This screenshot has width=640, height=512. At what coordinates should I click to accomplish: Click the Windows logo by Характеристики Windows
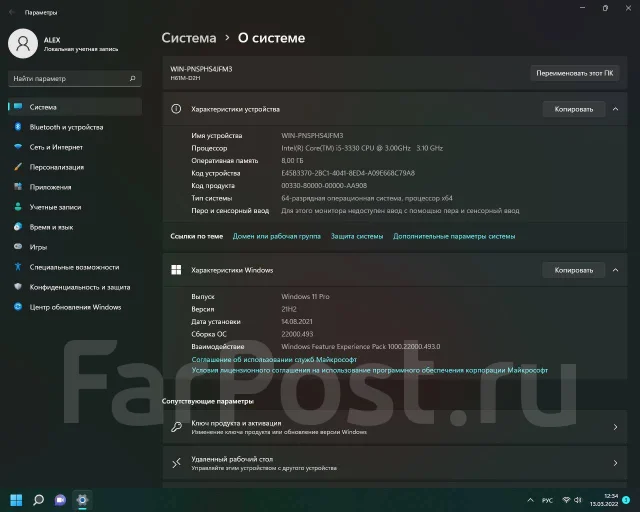coord(176,269)
